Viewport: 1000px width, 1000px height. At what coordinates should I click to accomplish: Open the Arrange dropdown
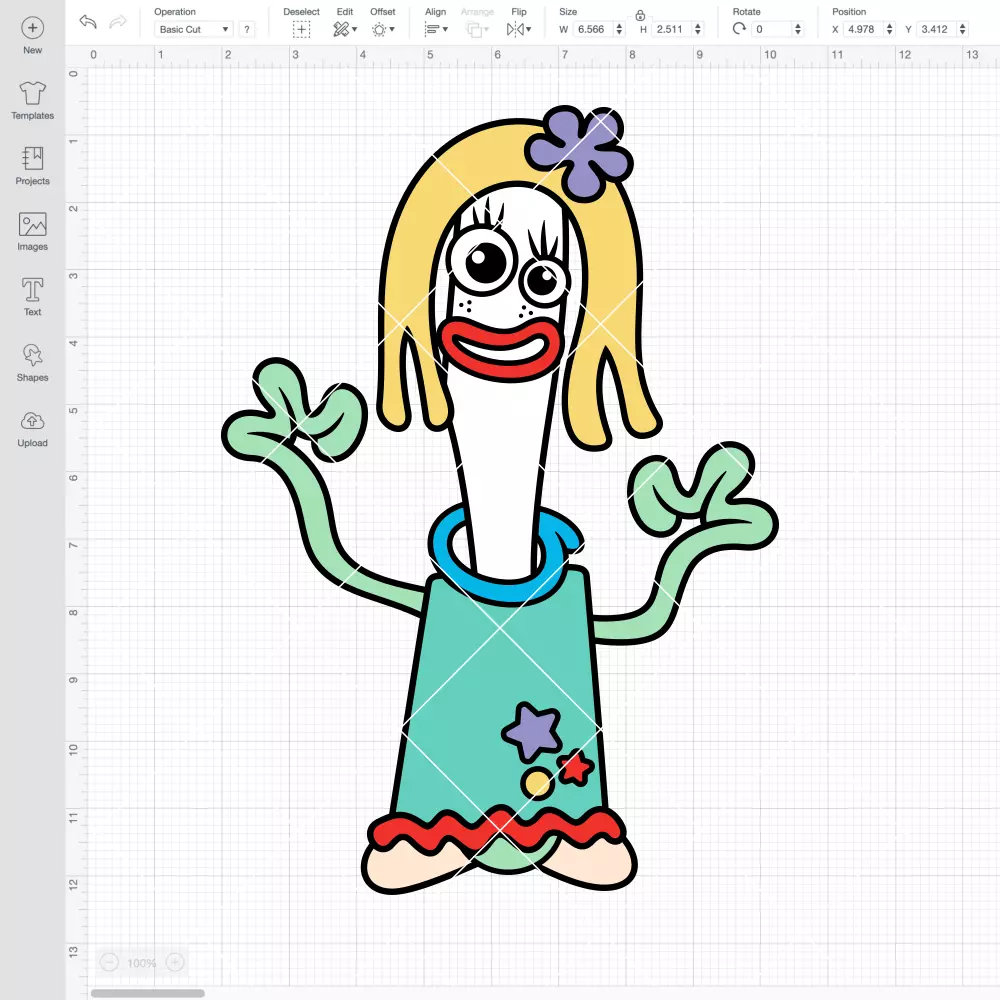[477, 29]
